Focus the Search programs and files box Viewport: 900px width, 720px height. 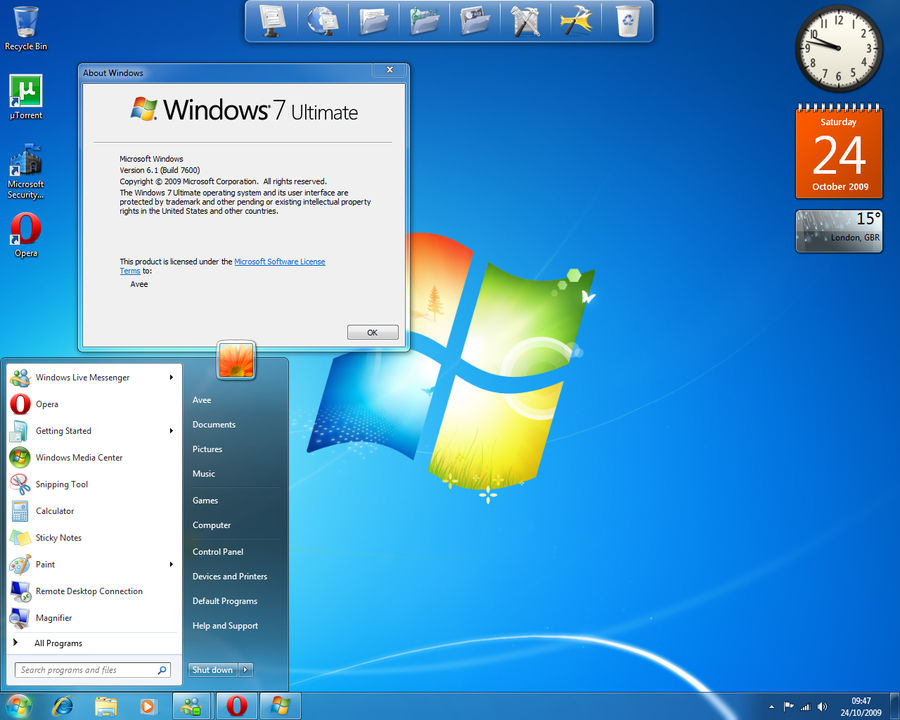(92, 670)
